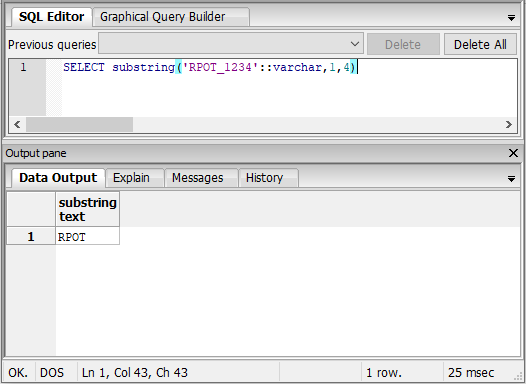Select the Data Output tab

58,178
